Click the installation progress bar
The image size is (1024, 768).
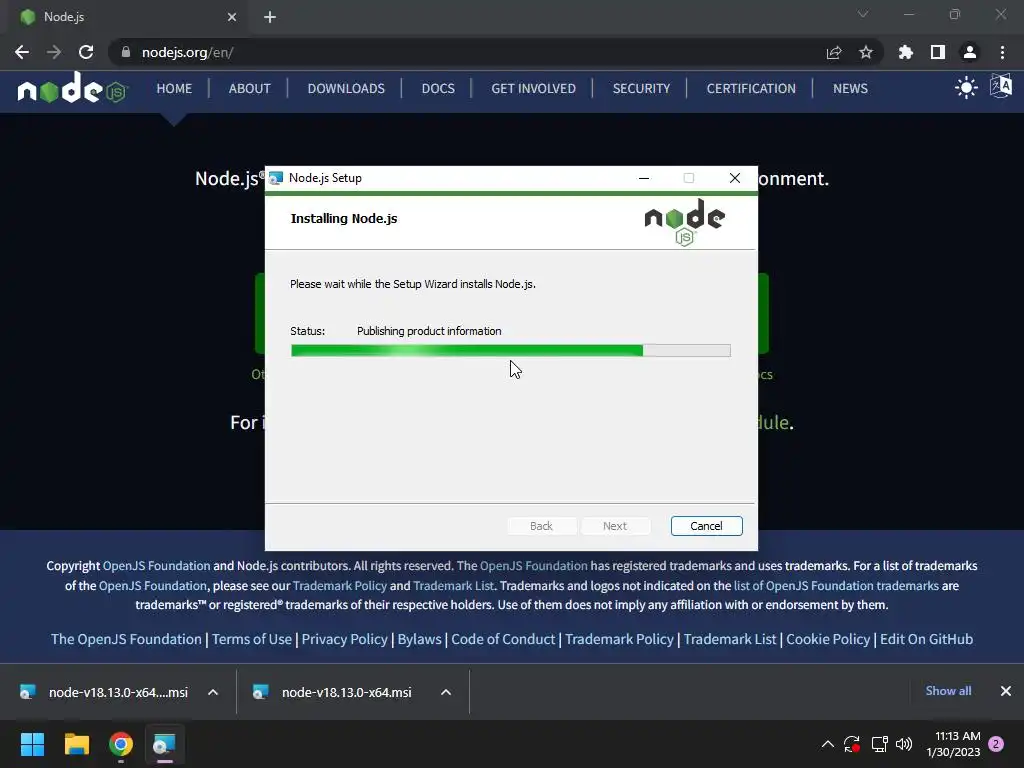[x=511, y=351]
